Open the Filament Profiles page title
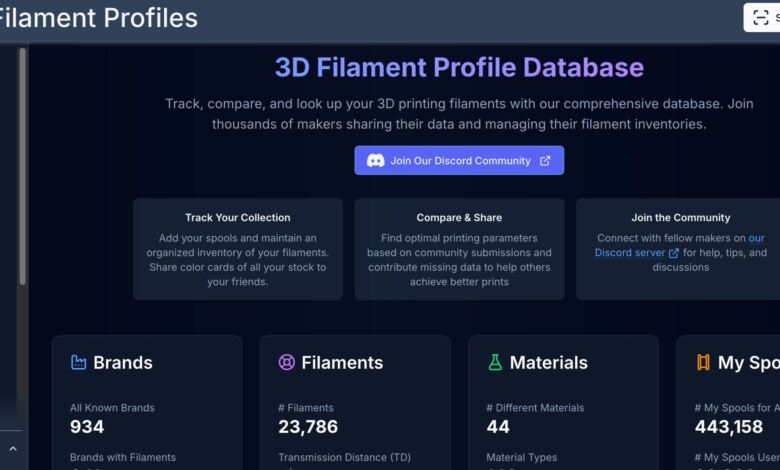 (98, 18)
